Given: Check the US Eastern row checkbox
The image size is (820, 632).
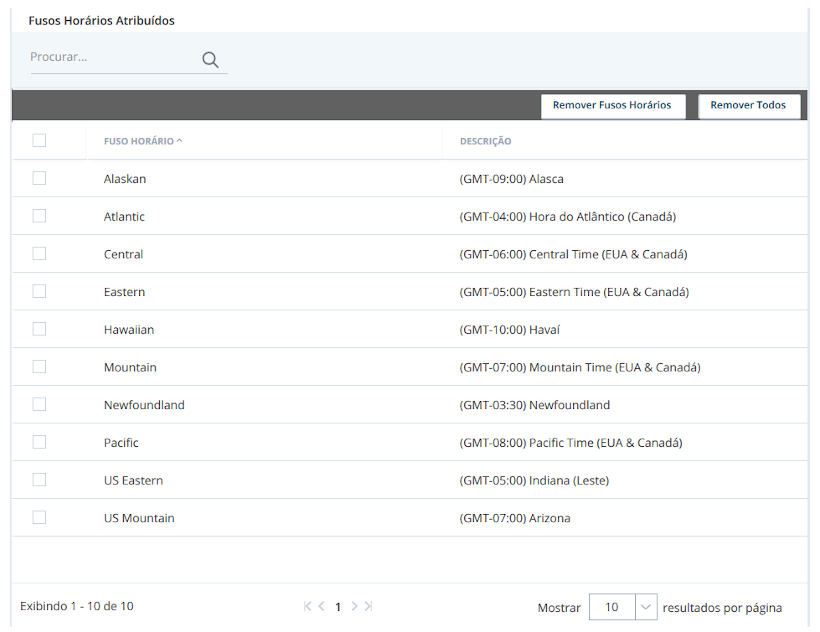Looking at the screenshot, I should click(39, 479).
